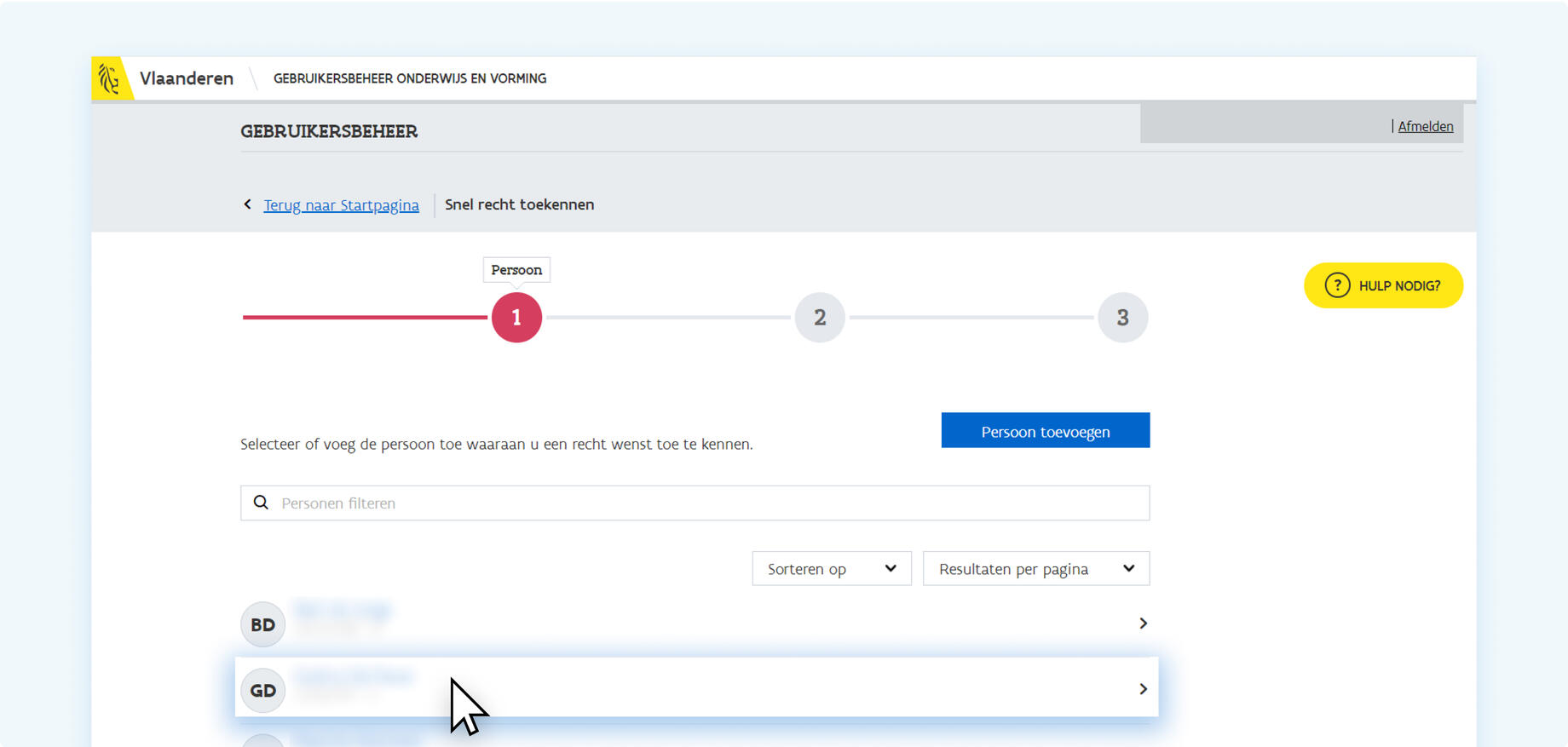The height and width of the screenshot is (747, 1568).
Task: Click Persoon toevoegen button
Action: tap(1045, 431)
